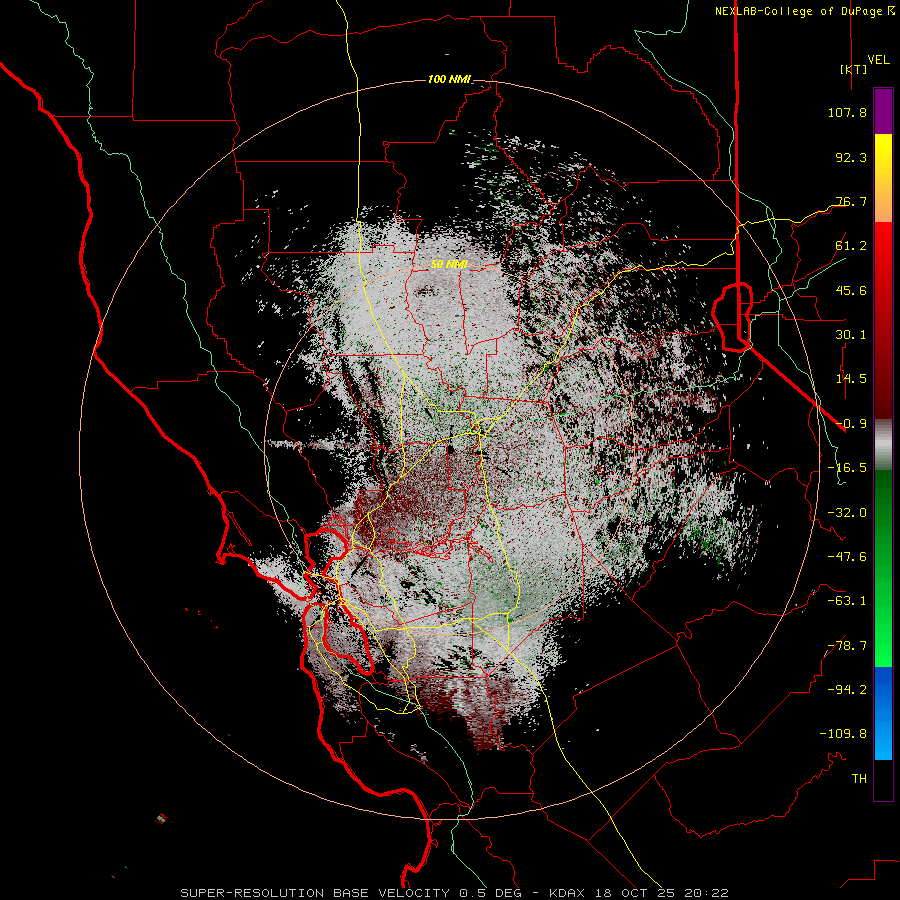Screen dimensions: 900x900
Task: Click the 50 NMI range ring label
Action: (x=449, y=265)
